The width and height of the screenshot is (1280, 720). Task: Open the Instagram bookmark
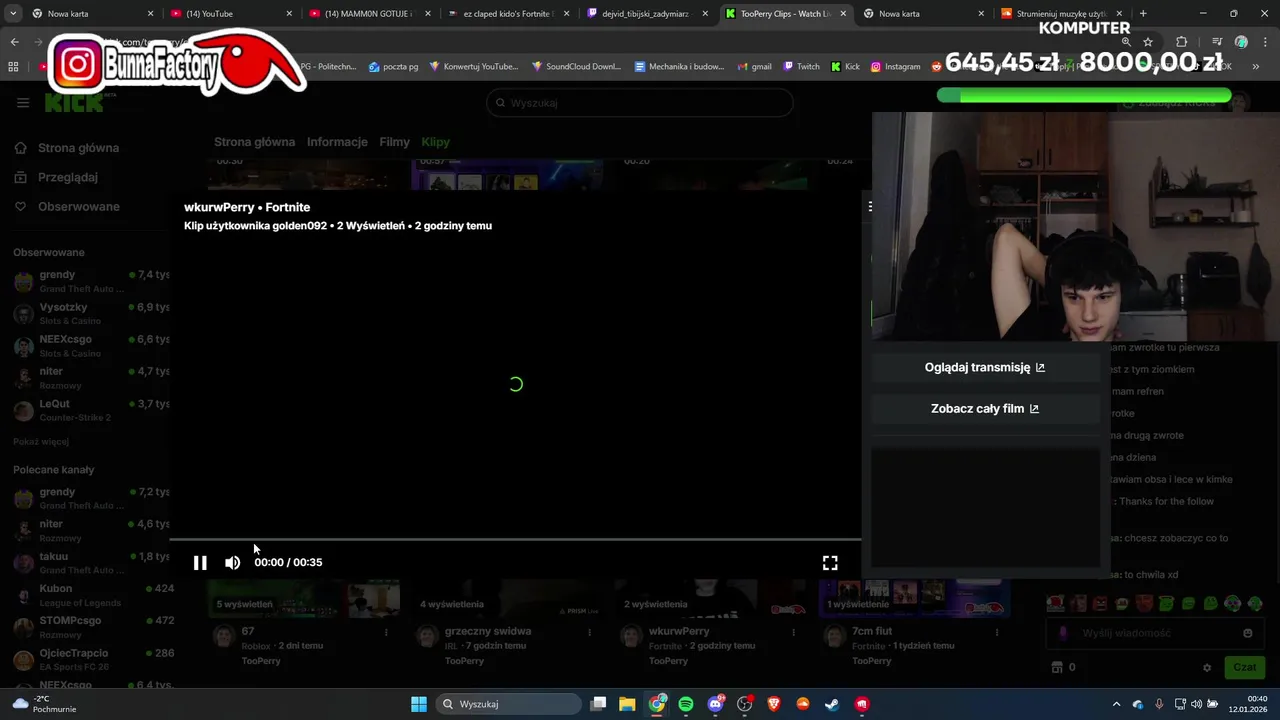pos(895,67)
